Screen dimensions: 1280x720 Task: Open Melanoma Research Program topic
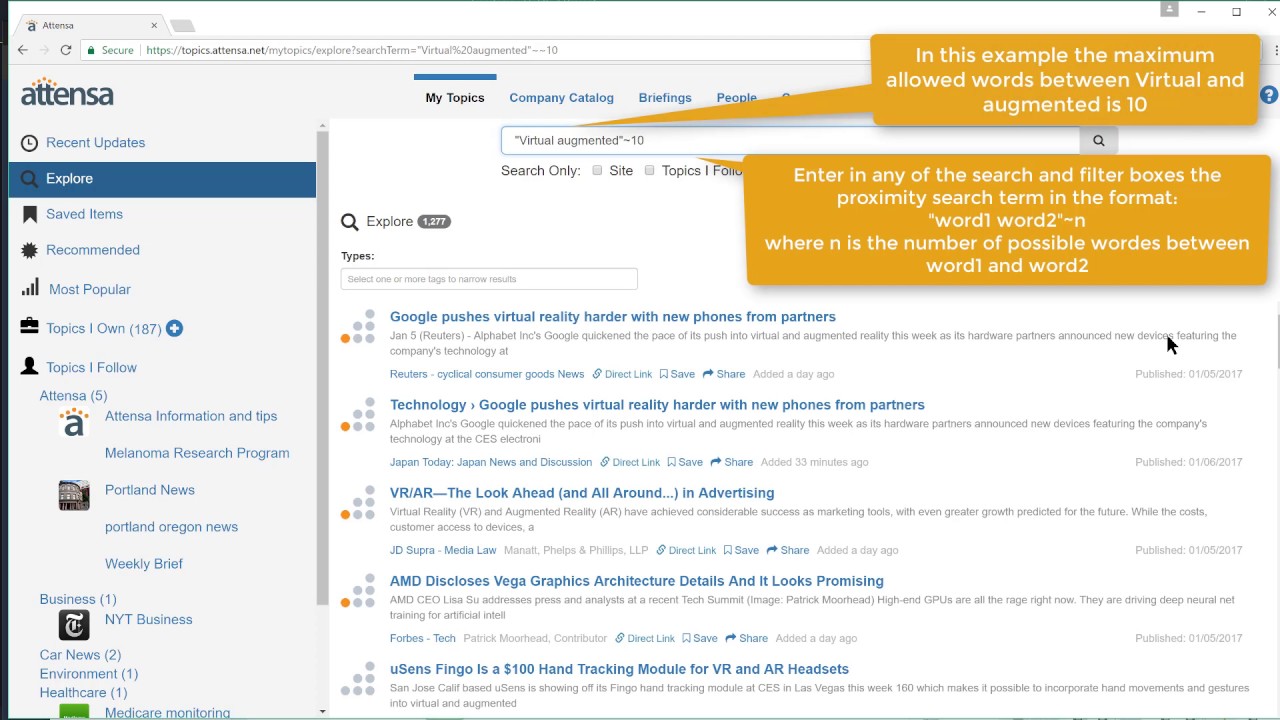point(197,453)
